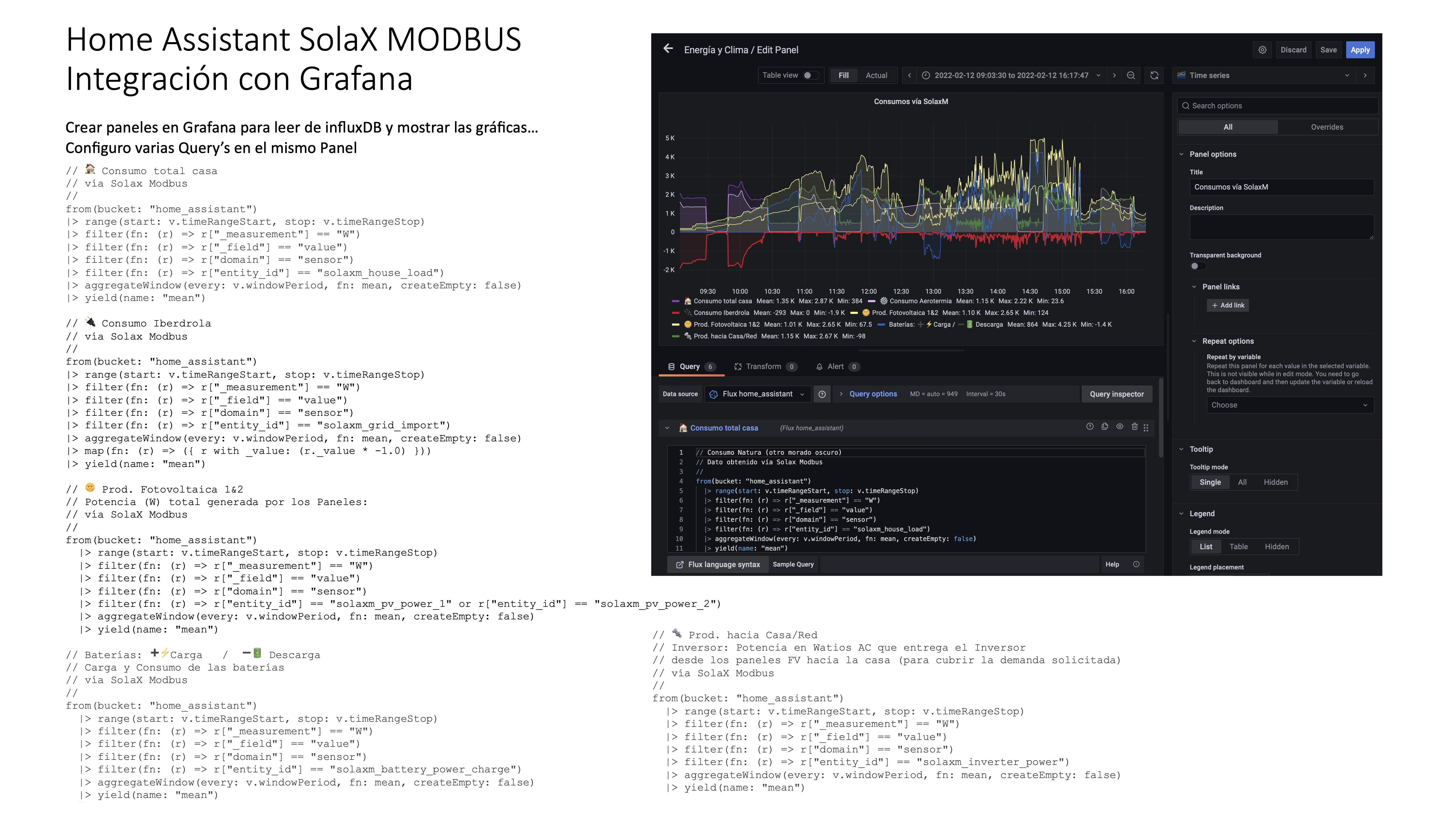Viewport: 1456px width, 819px height.
Task: Toggle Transparent background switch
Action: click(x=1198, y=266)
